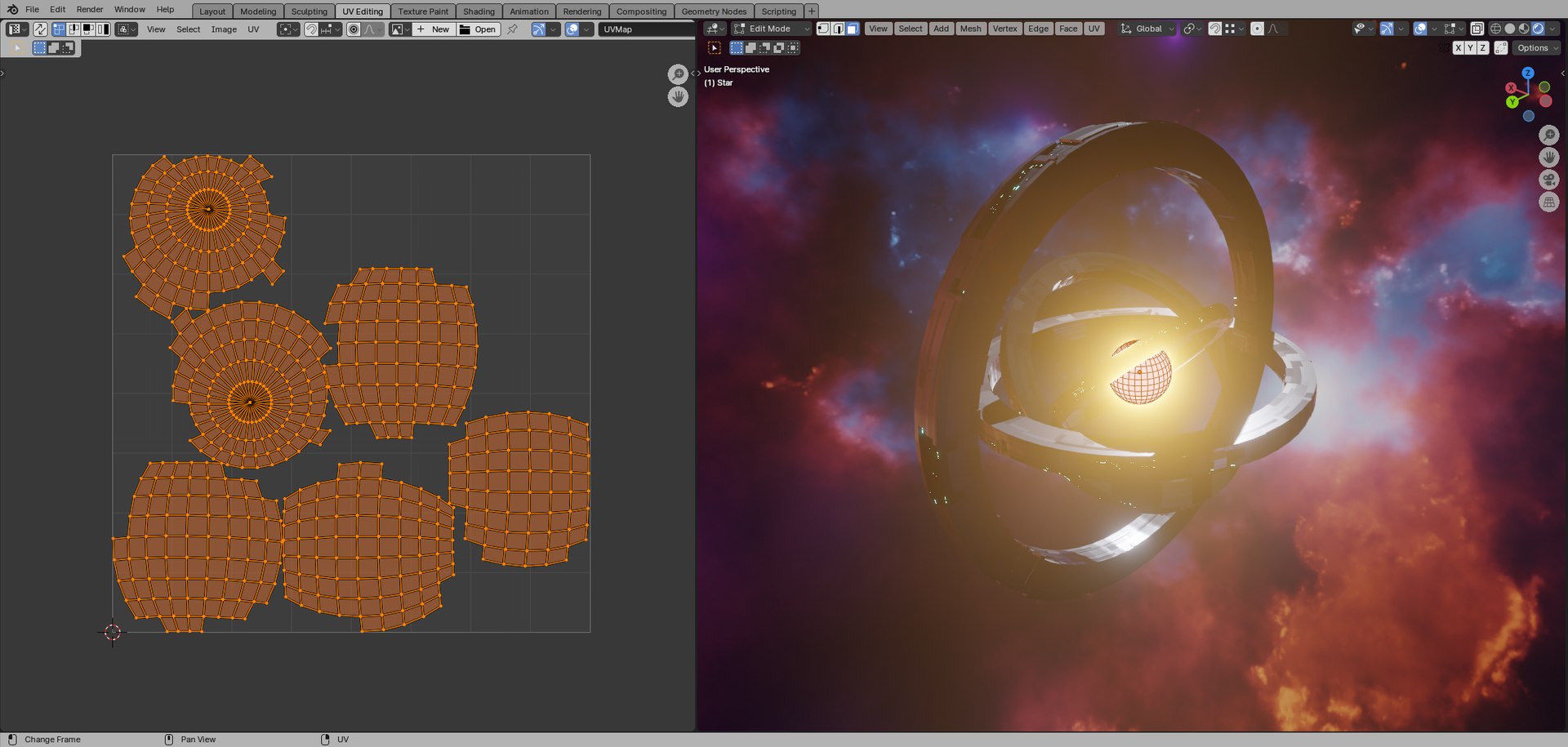The width and height of the screenshot is (1568, 747).
Task: Switch to Sculpting workspace tab
Action: click(x=310, y=11)
